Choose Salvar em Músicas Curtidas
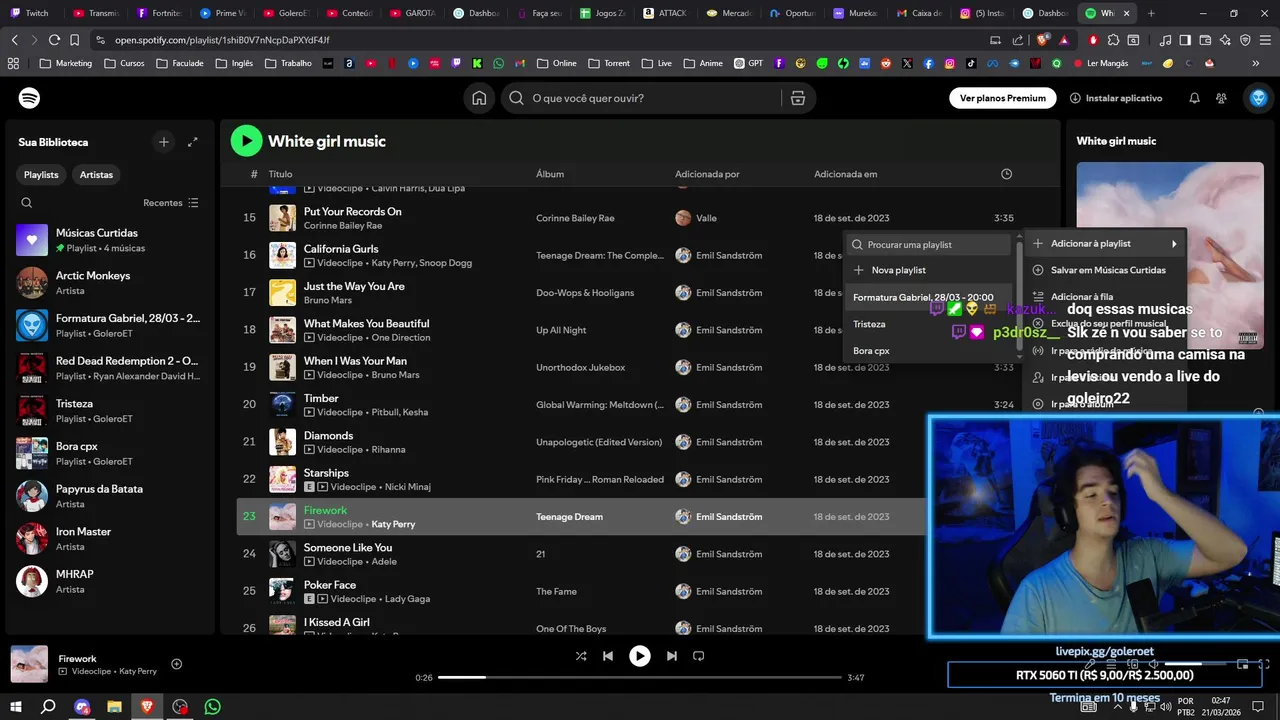Screen dimensions: 1280x720 pos(1105,270)
